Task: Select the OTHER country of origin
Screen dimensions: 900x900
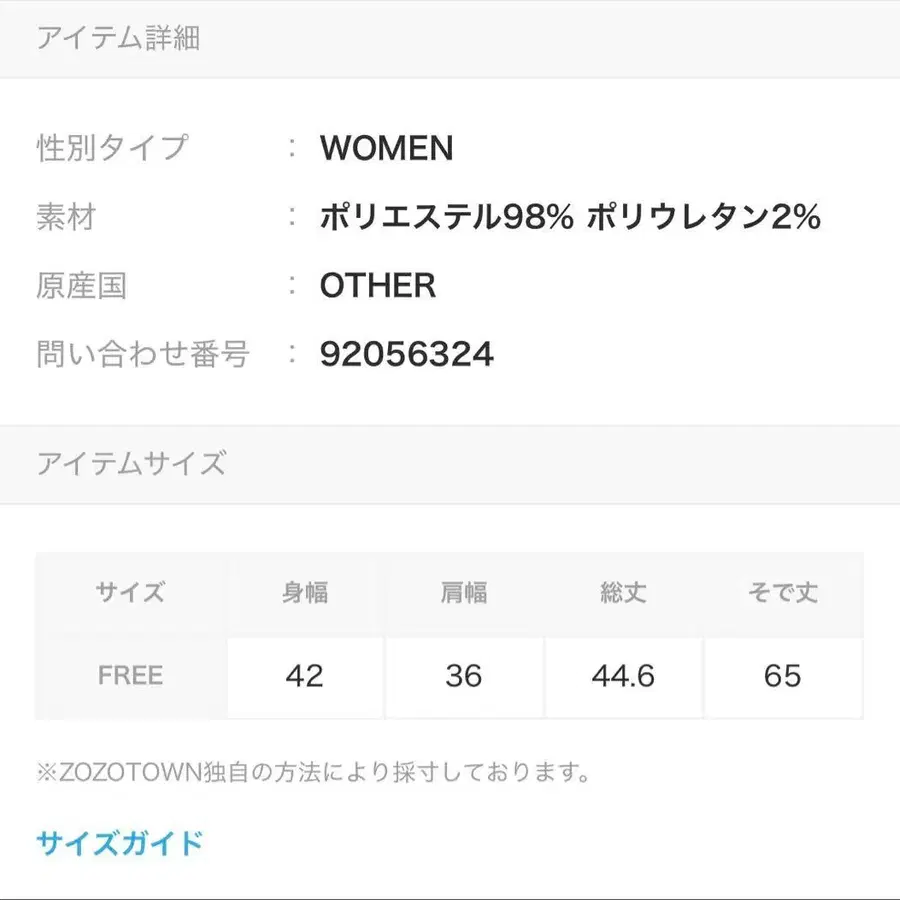Action: [x=377, y=287]
